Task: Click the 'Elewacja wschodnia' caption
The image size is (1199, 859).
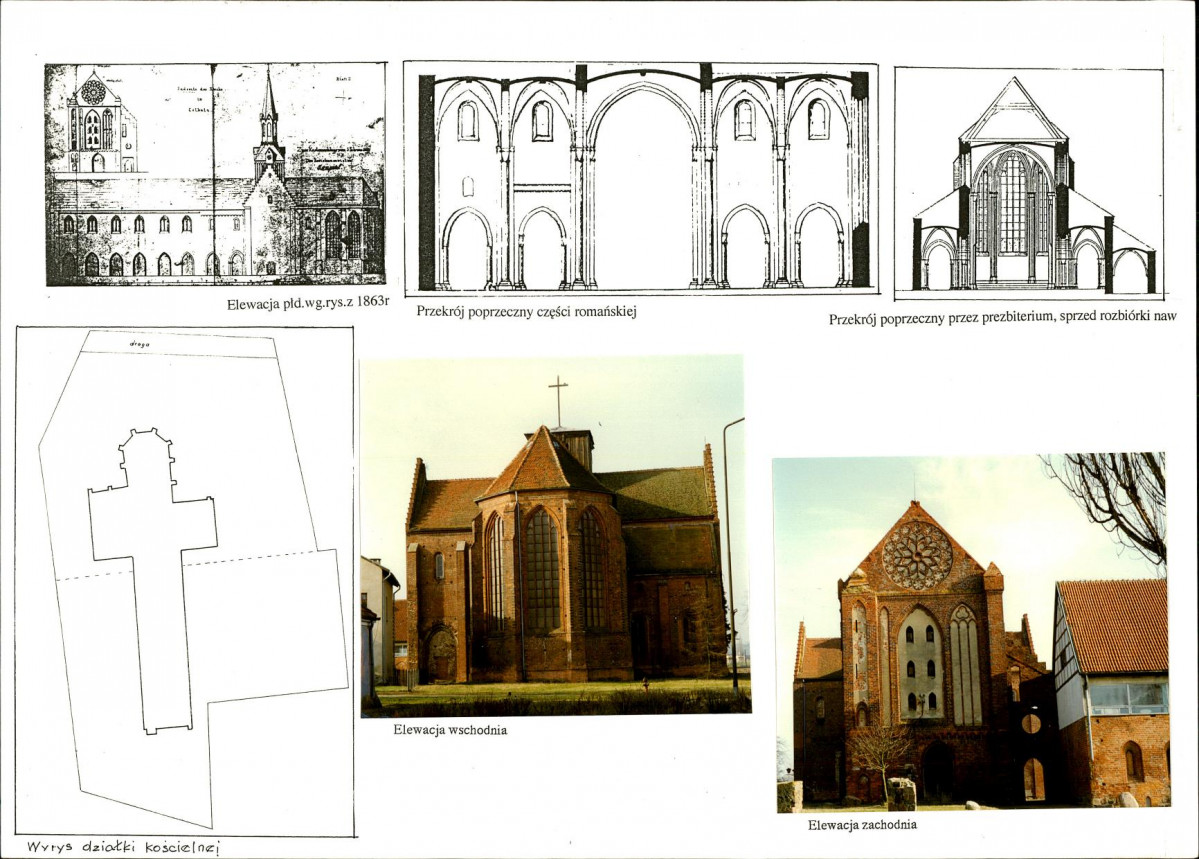Action: tap(450, 729)
